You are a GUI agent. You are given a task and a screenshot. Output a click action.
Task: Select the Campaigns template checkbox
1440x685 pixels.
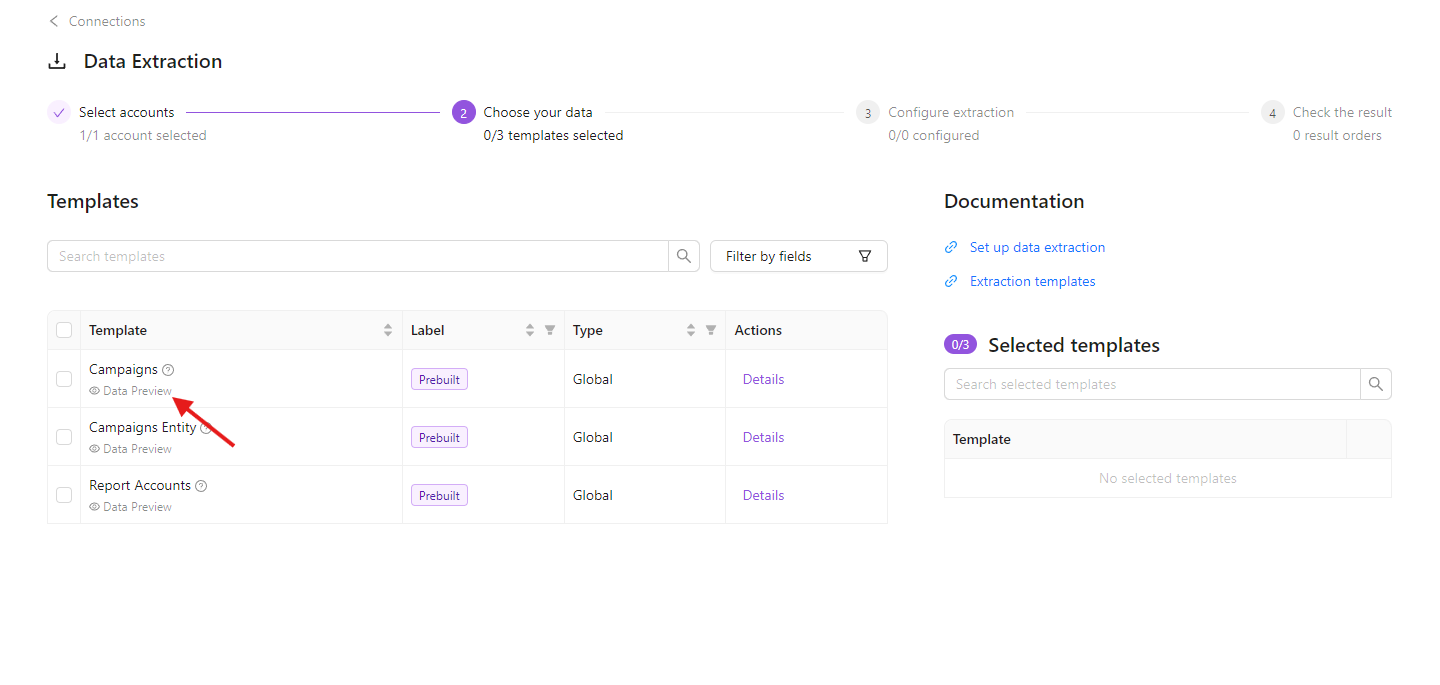point(64,379)
